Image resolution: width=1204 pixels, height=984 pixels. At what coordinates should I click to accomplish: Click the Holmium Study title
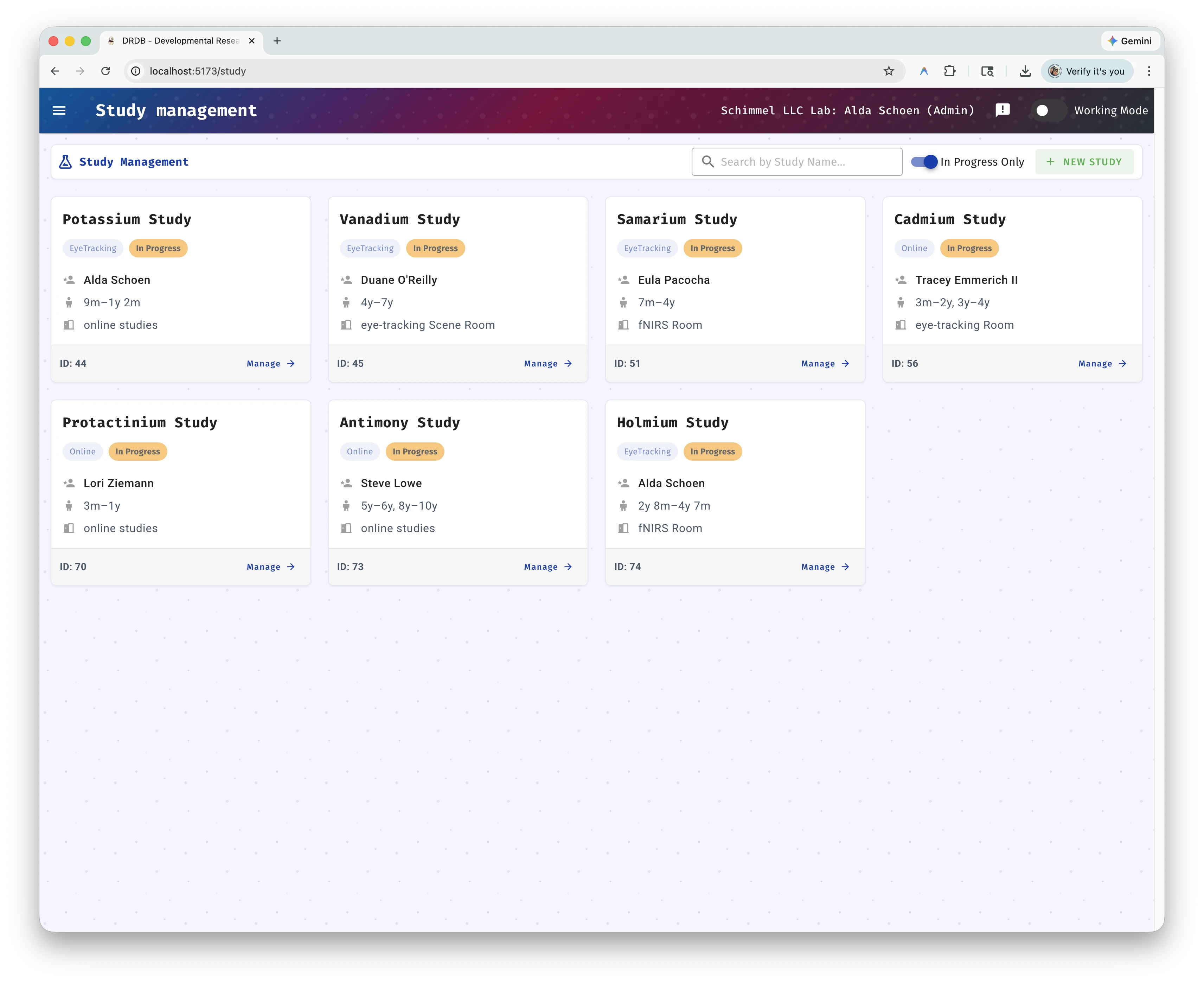(673, 422)
